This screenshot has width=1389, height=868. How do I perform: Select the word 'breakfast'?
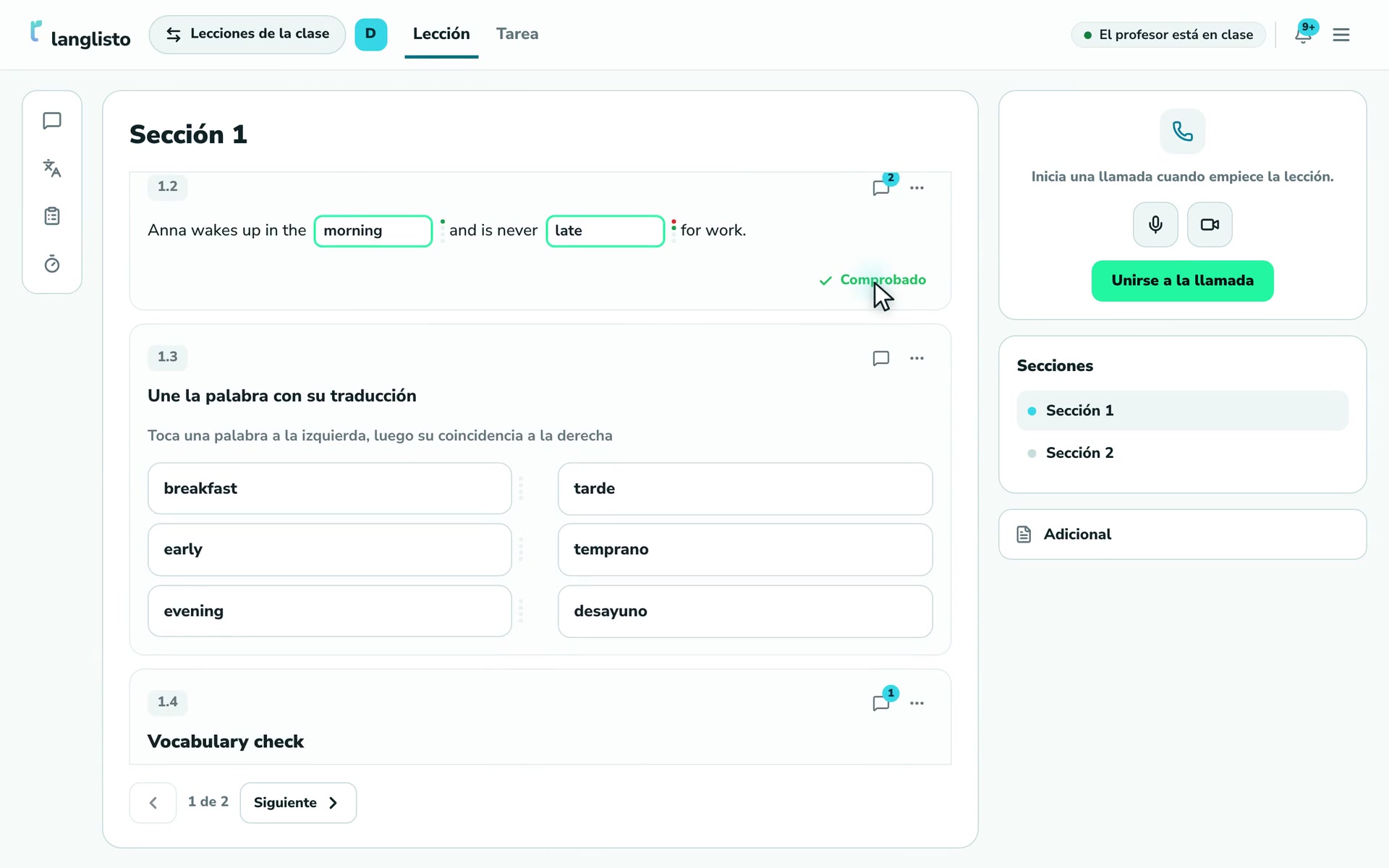click(x=329, y=489)
